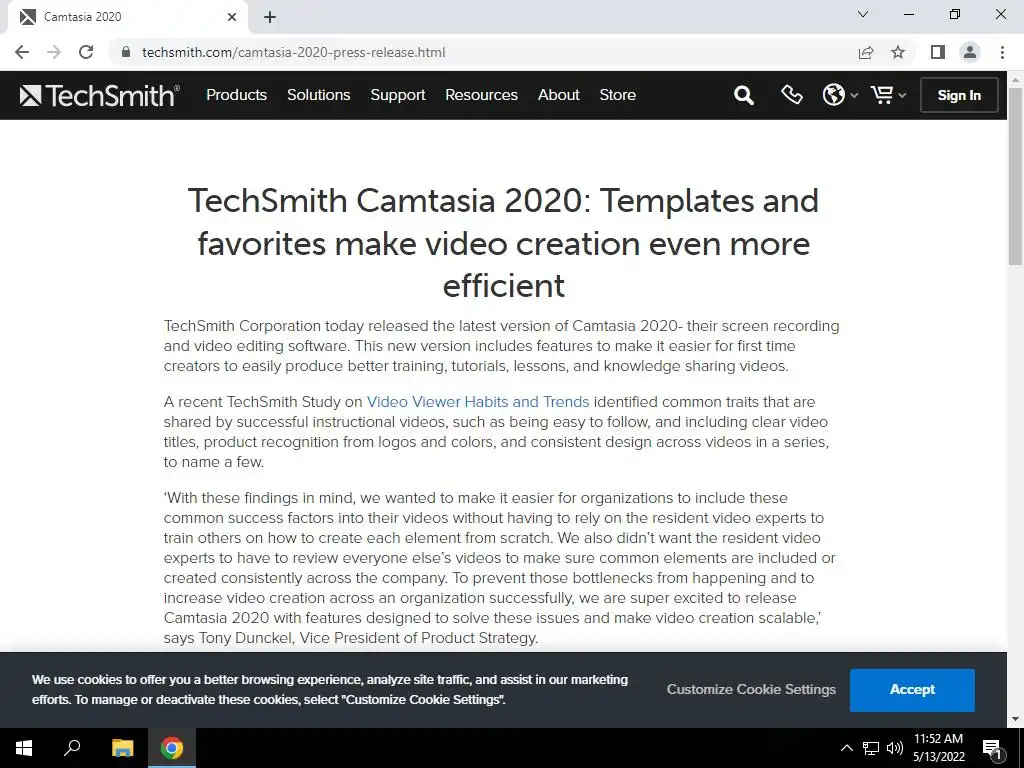
Task: Open the Windows notification center
Action: coord(992,748)
